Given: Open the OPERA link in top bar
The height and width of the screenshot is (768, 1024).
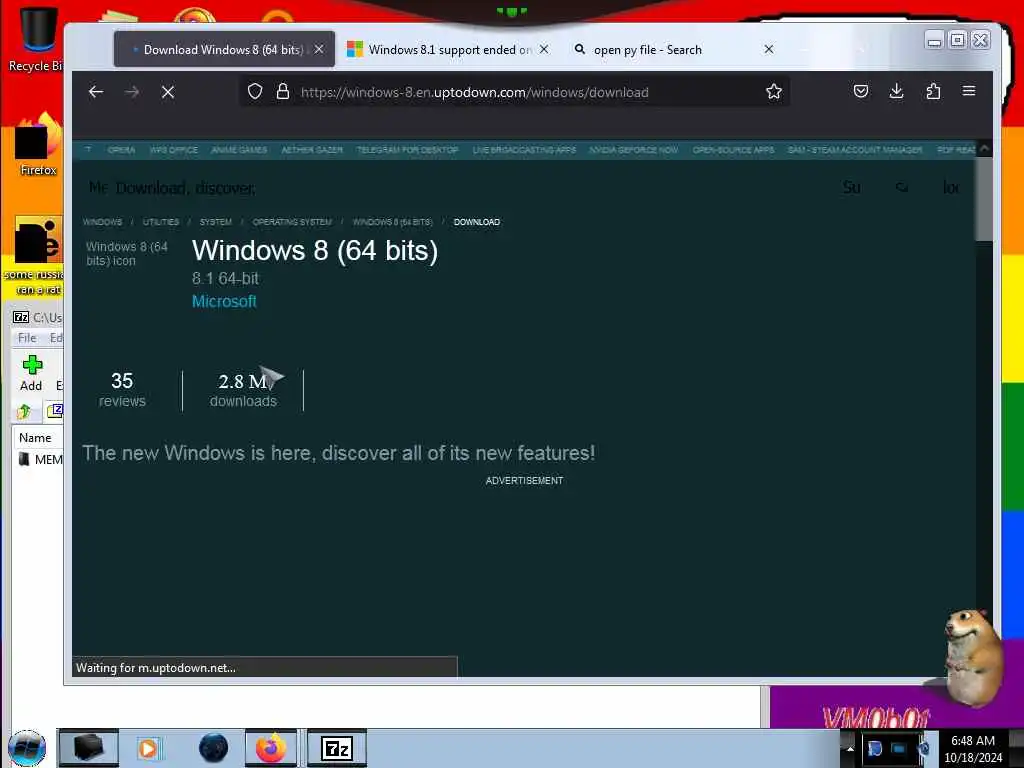Looking at the screenshot, I should click(121, 150).
